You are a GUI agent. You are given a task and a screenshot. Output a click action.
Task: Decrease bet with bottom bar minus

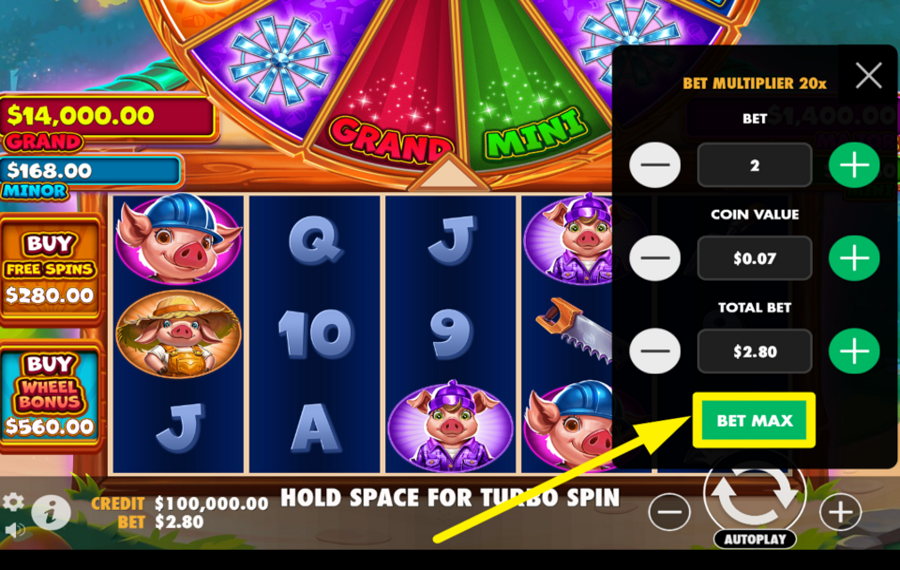669,511
